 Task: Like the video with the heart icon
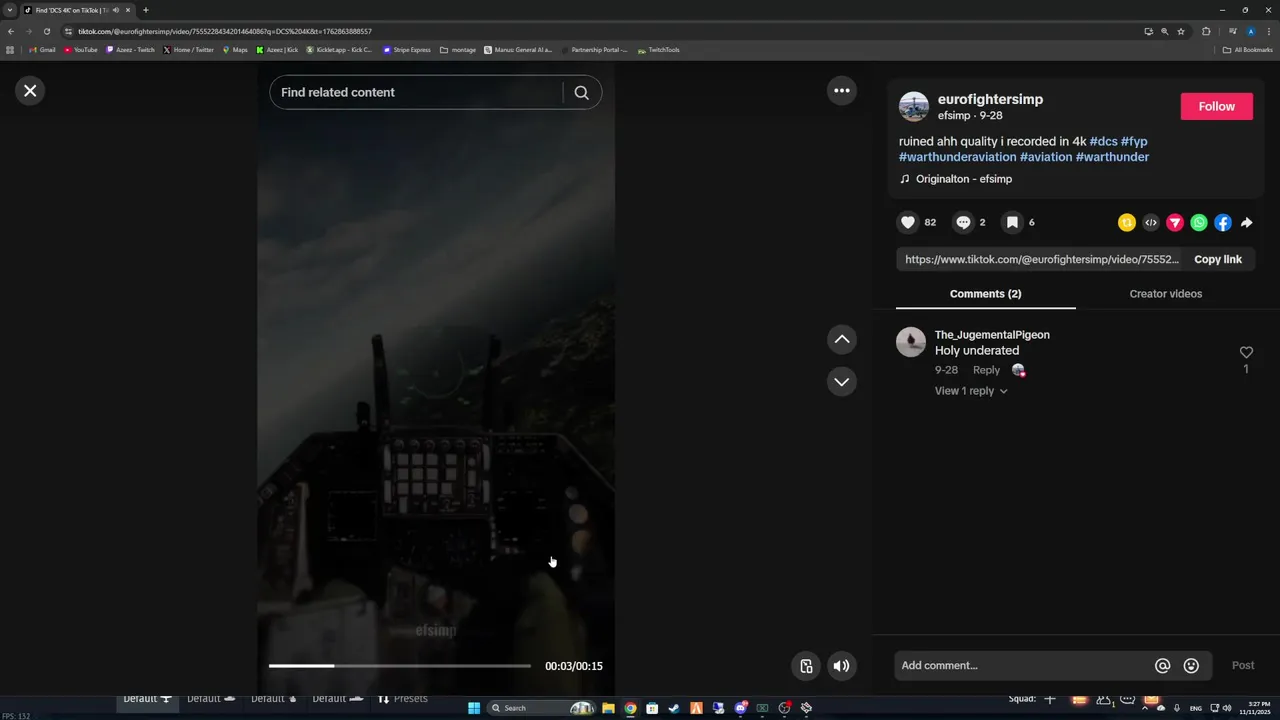click(x=908, y=223)
